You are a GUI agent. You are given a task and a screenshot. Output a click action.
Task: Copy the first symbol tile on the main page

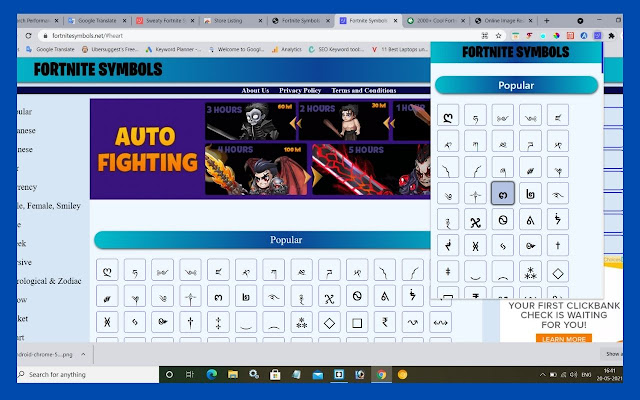coord(107,270)
